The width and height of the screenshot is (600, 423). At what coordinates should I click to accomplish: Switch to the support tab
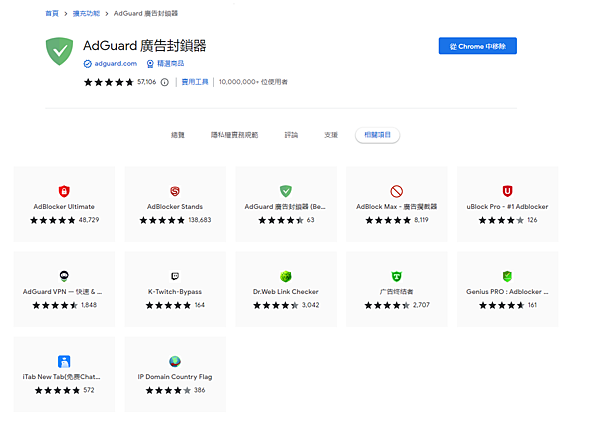[331, 135]
